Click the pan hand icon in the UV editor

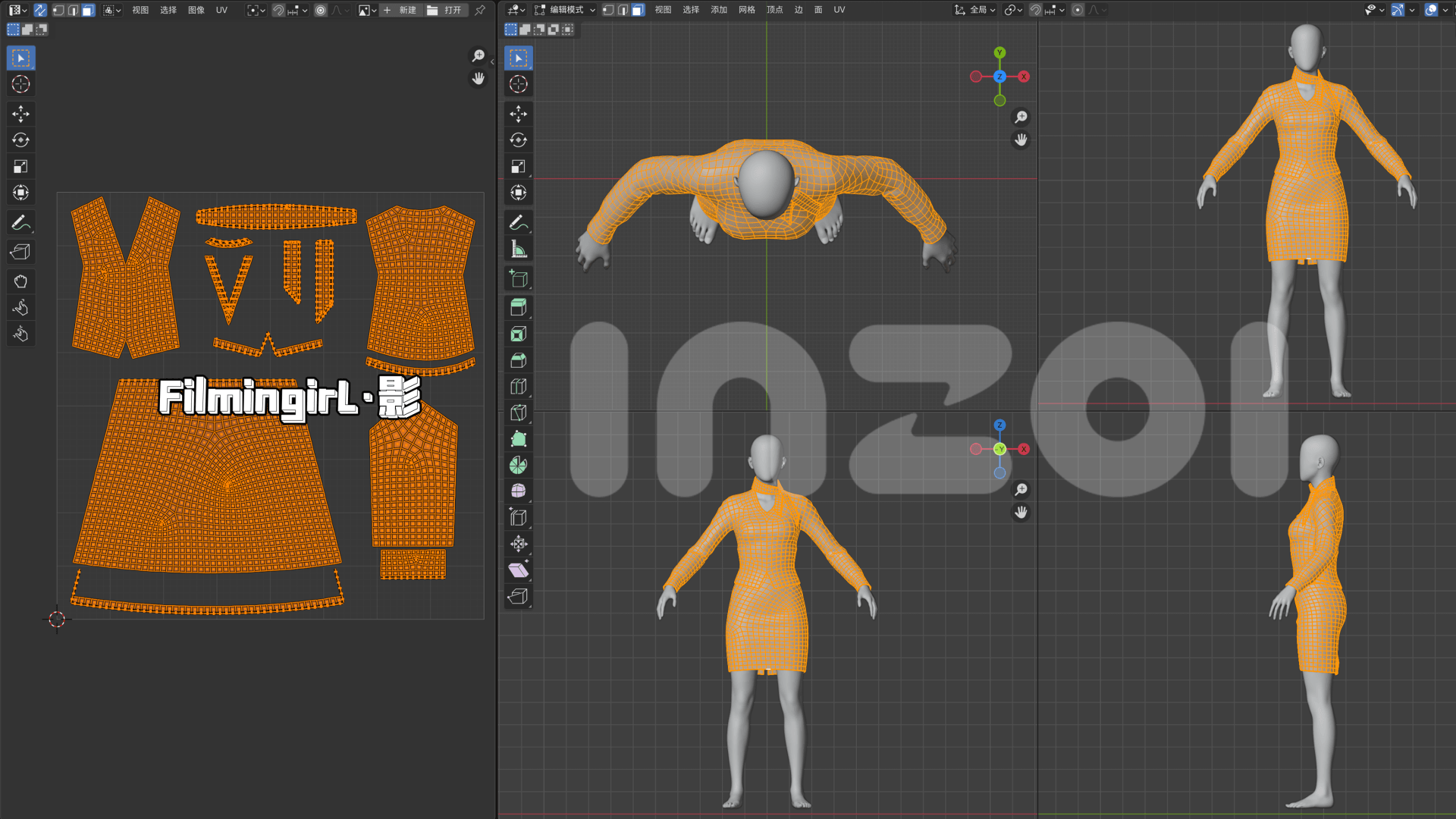click(479, 78)
